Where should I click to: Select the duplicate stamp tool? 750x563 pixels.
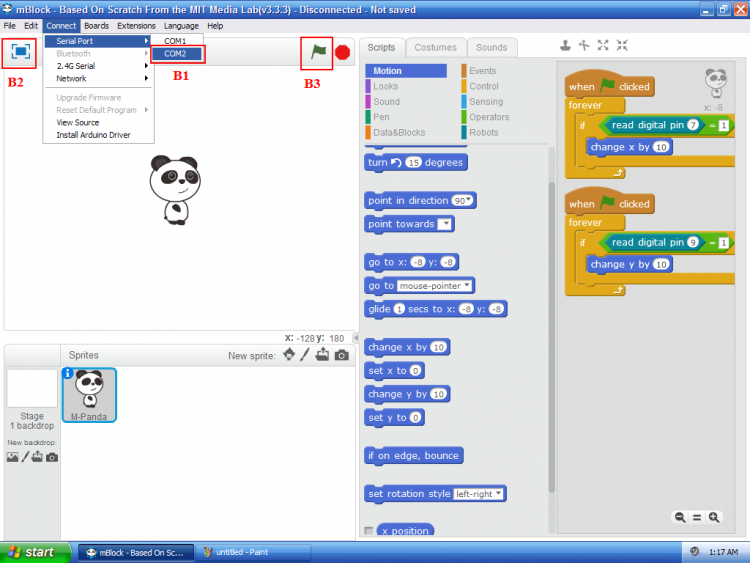[565, 45]
